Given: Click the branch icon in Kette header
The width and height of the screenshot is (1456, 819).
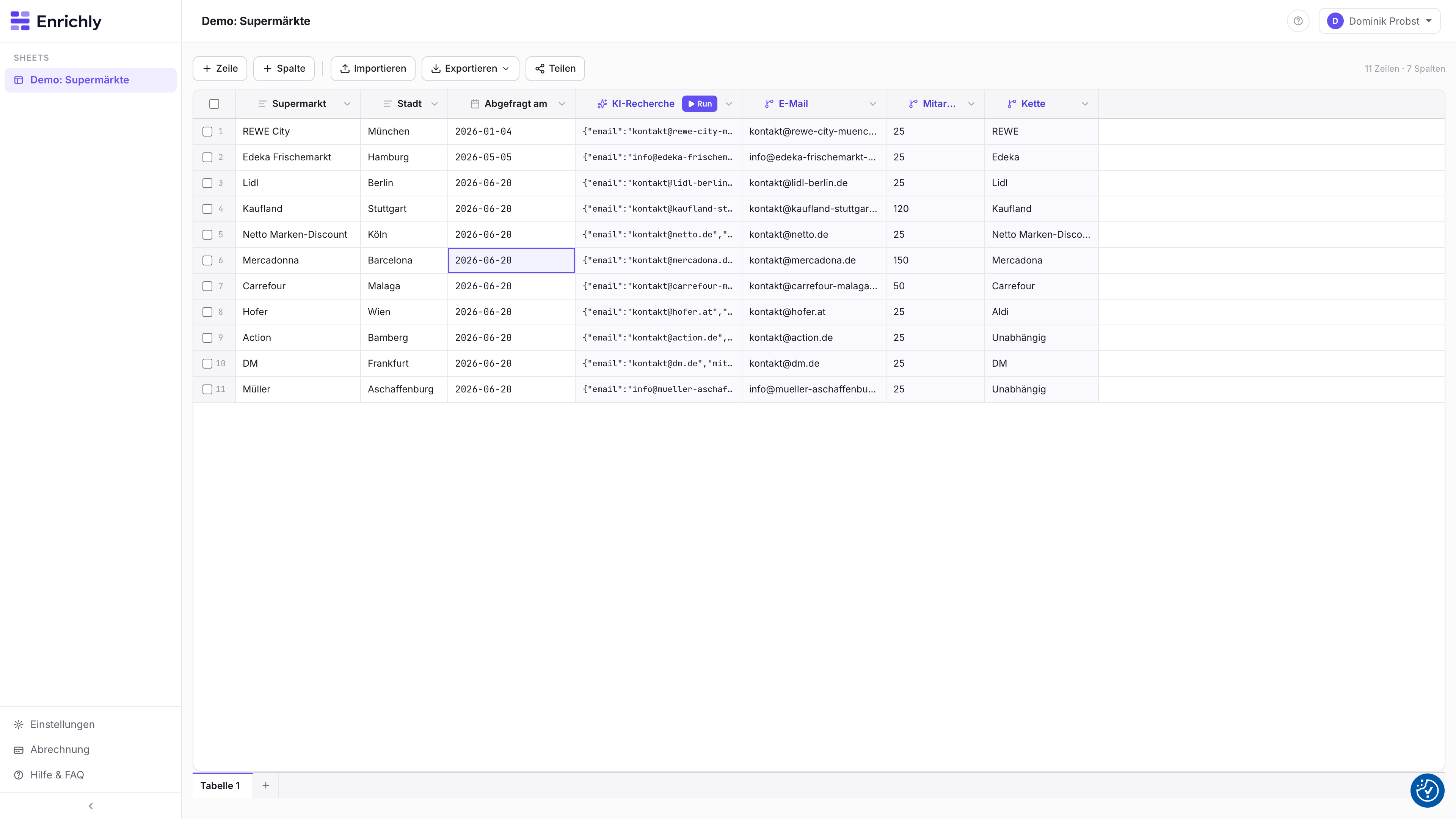Looking at the screenshot, I should [1012, 104].
